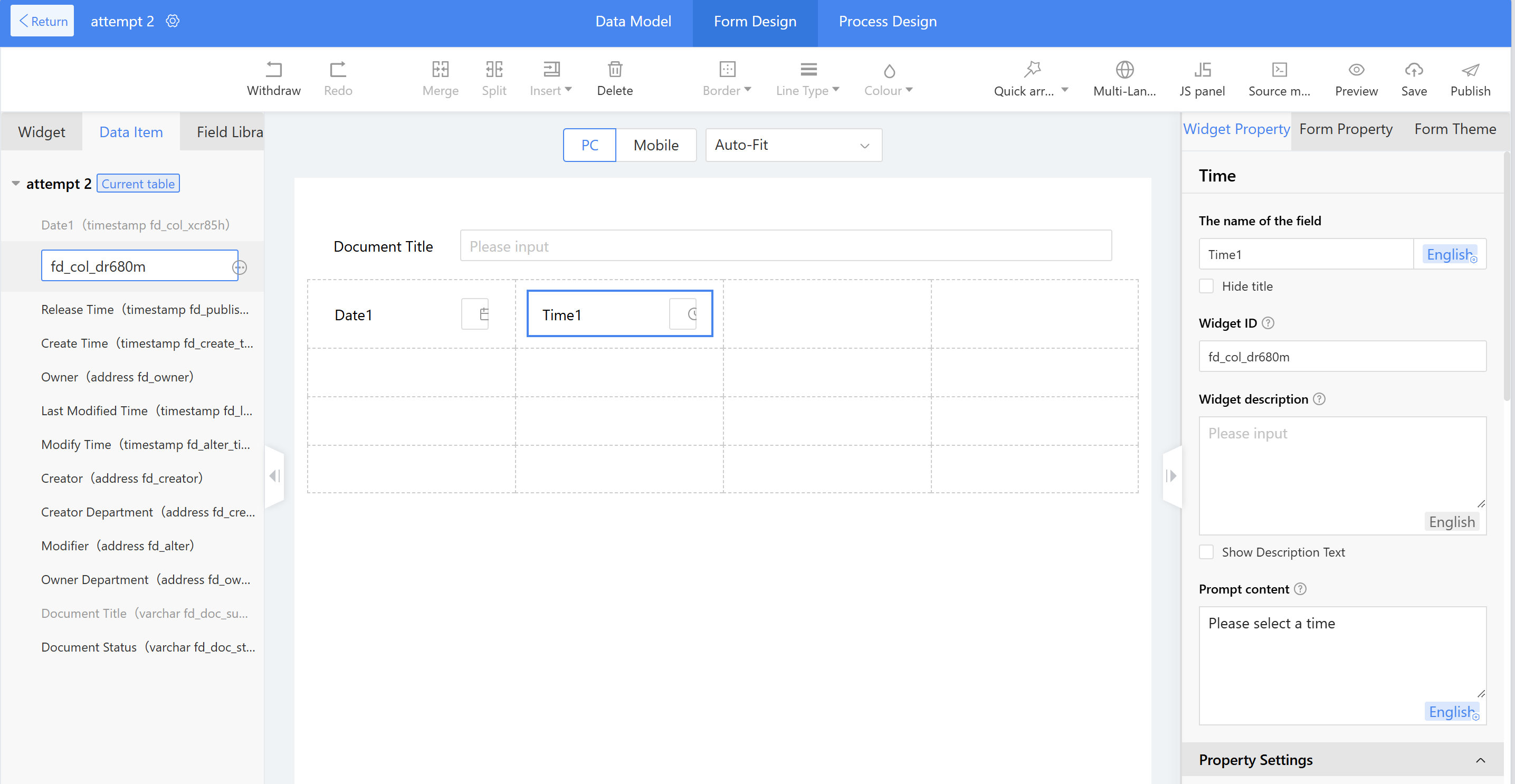This screenshot has width=1515, height=784.
Task: Switch layout to Mobile view
Action: click(656, 145)
